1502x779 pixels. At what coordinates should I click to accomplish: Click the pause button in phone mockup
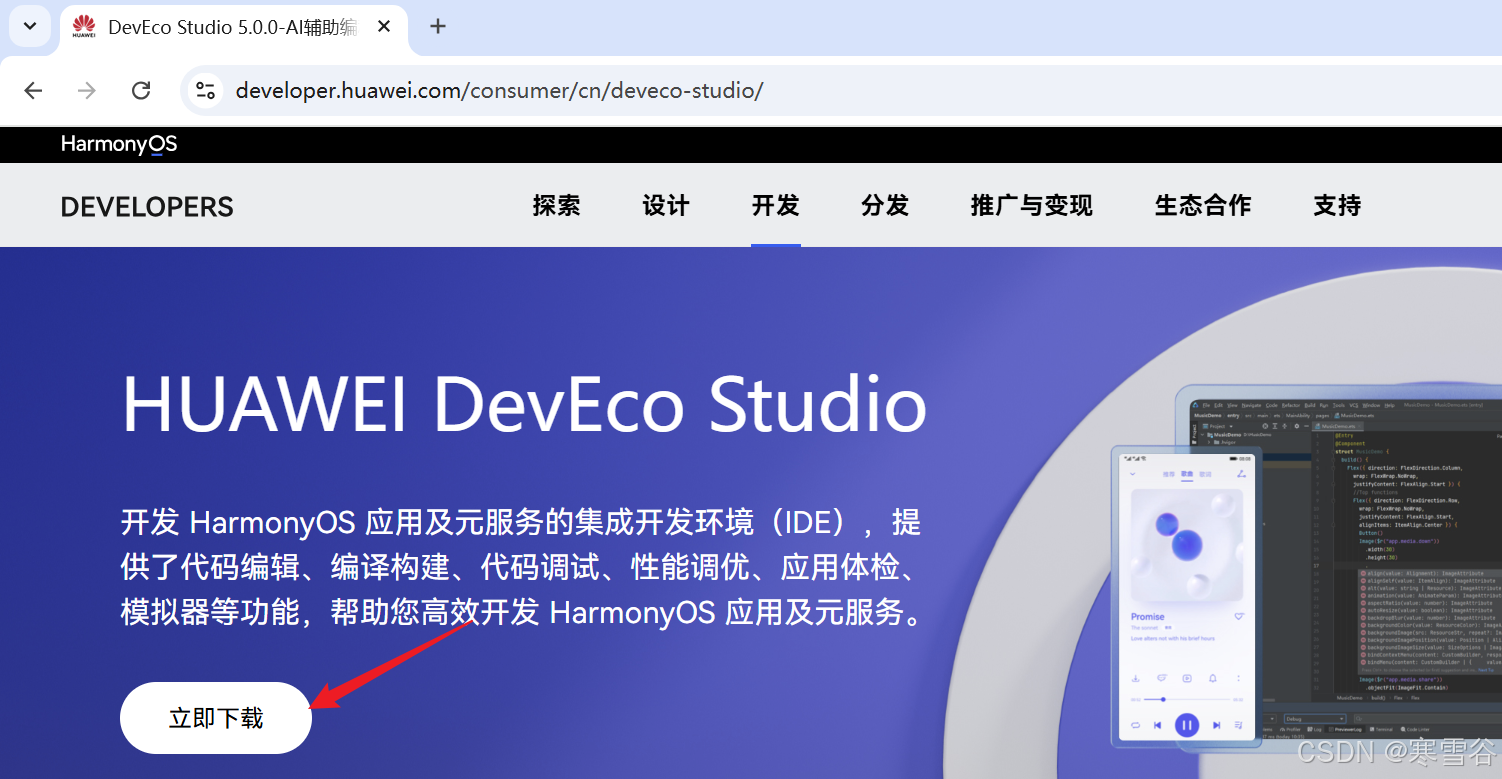(1187, 724)
